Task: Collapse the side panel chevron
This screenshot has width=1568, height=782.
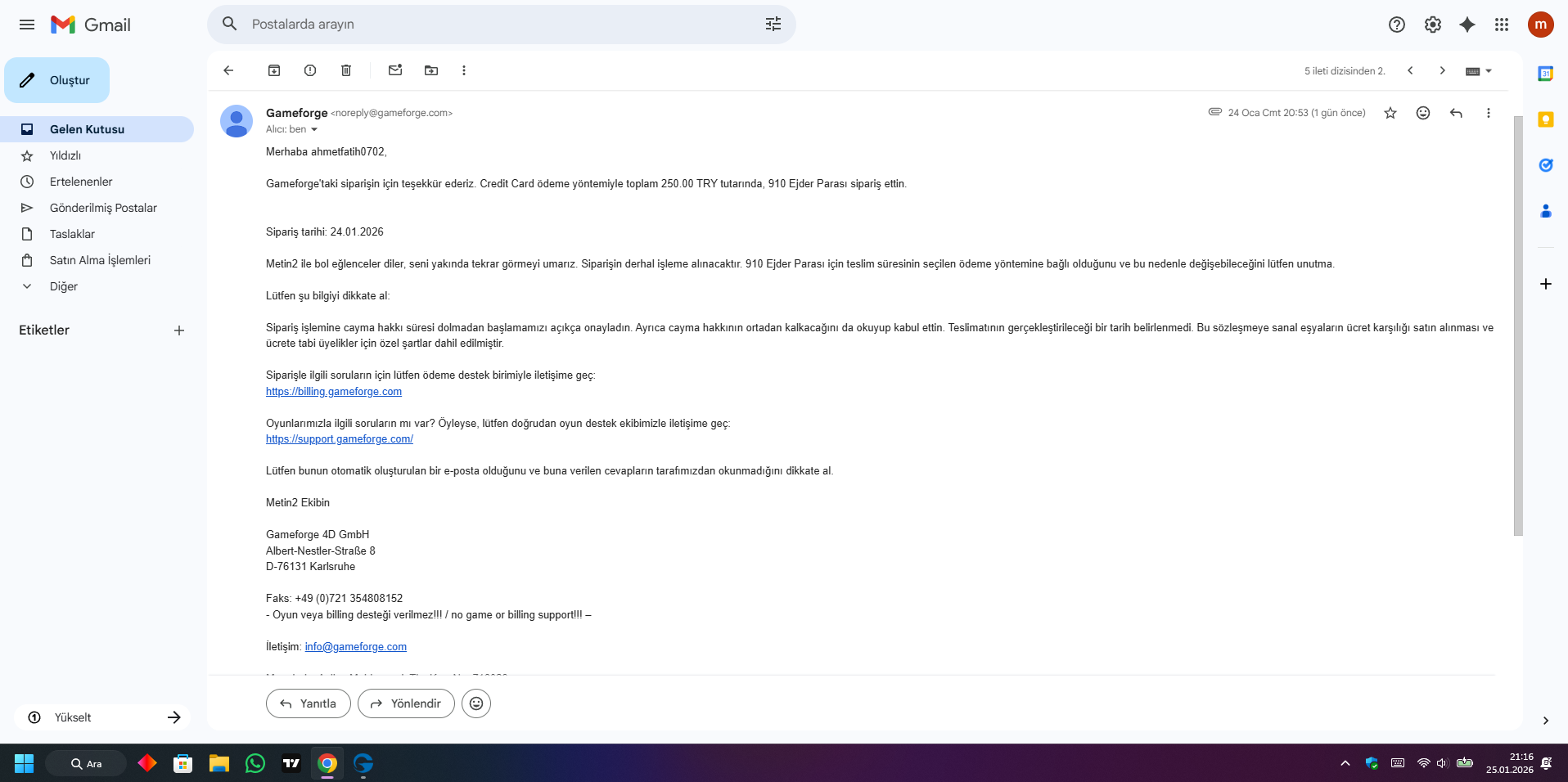Action: pyautogui.click(x=1546, y=721)
